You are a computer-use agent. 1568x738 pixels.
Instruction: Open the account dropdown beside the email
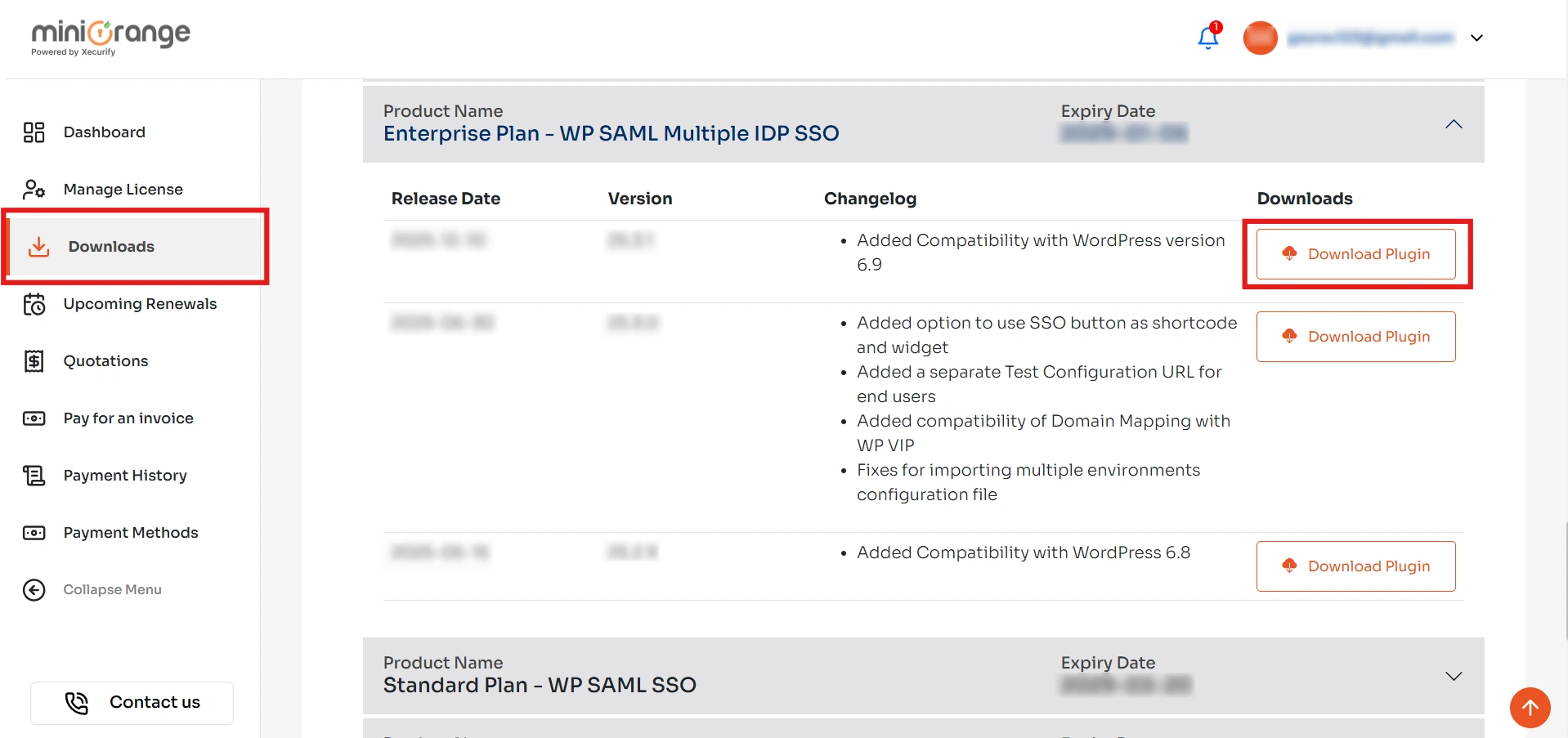click(x=1476, y=38)
